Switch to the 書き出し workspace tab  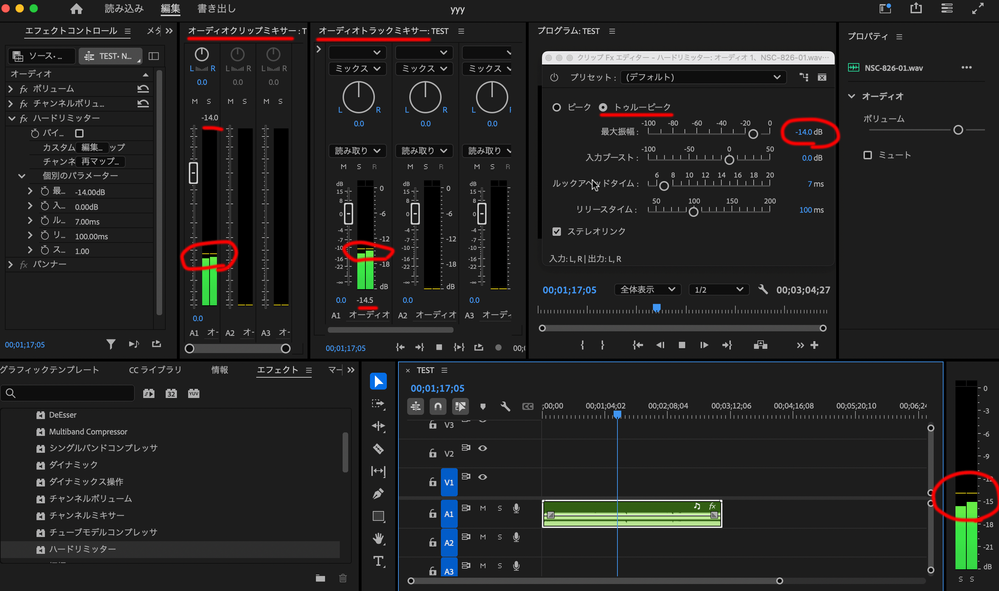(x=216, y=9)
